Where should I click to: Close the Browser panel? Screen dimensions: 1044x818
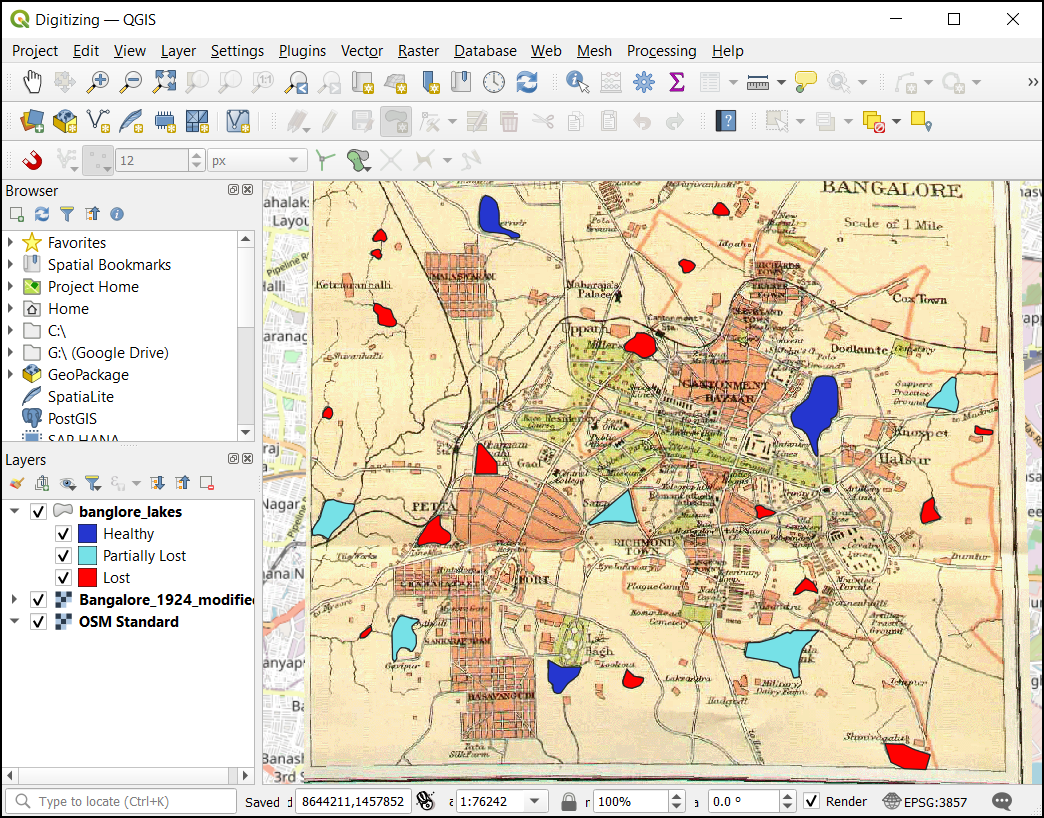[x=248, y=190]
